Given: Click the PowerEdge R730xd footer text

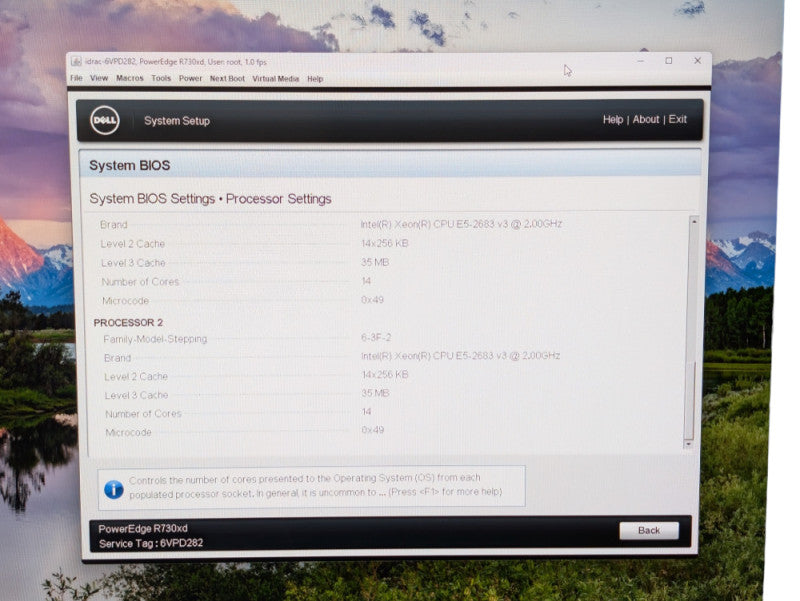Looking at the screenshot, I should 143,529.
